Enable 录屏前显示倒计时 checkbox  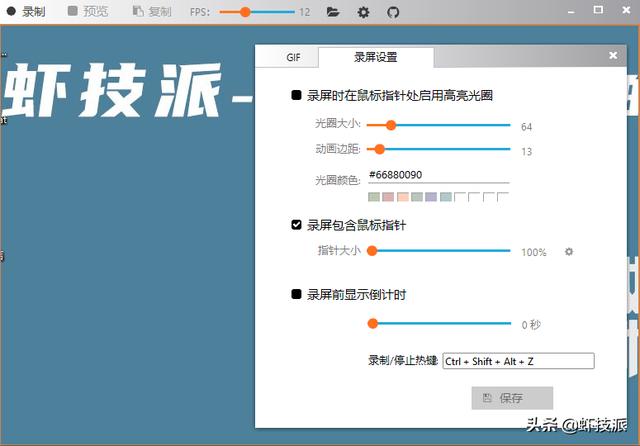(x=297, y=294)
